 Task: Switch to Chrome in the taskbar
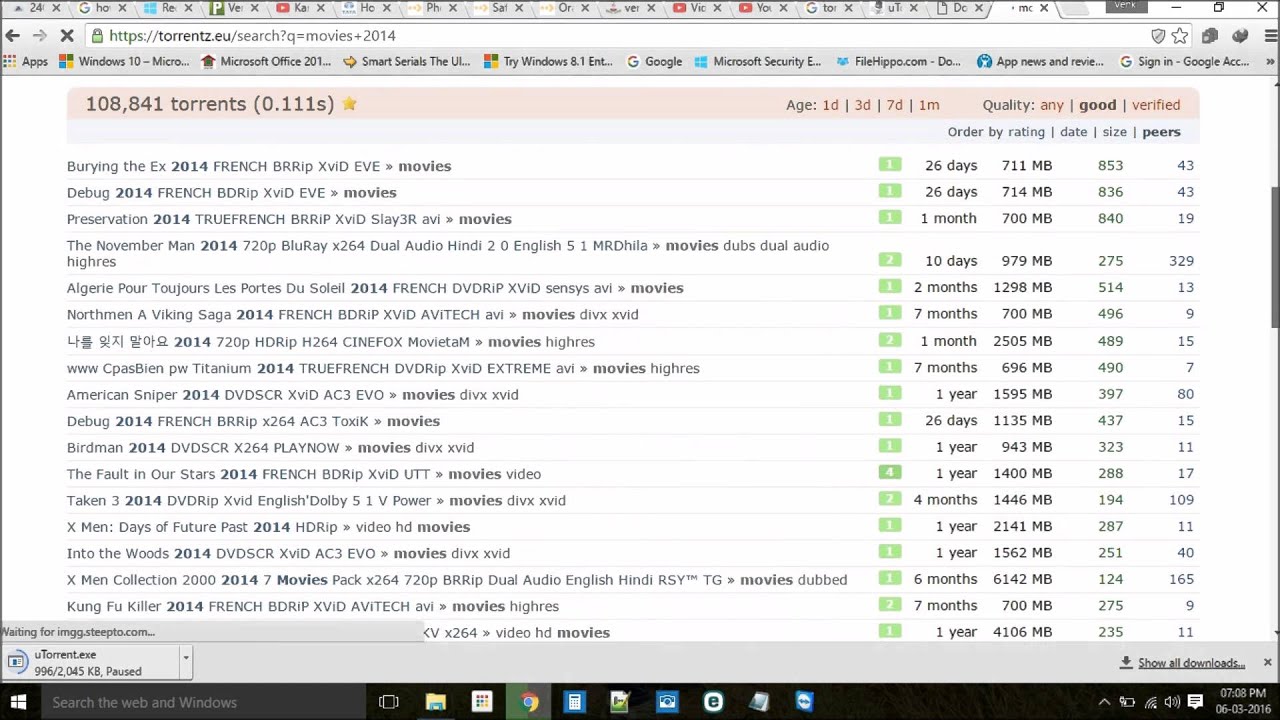(x=528, y=702)
